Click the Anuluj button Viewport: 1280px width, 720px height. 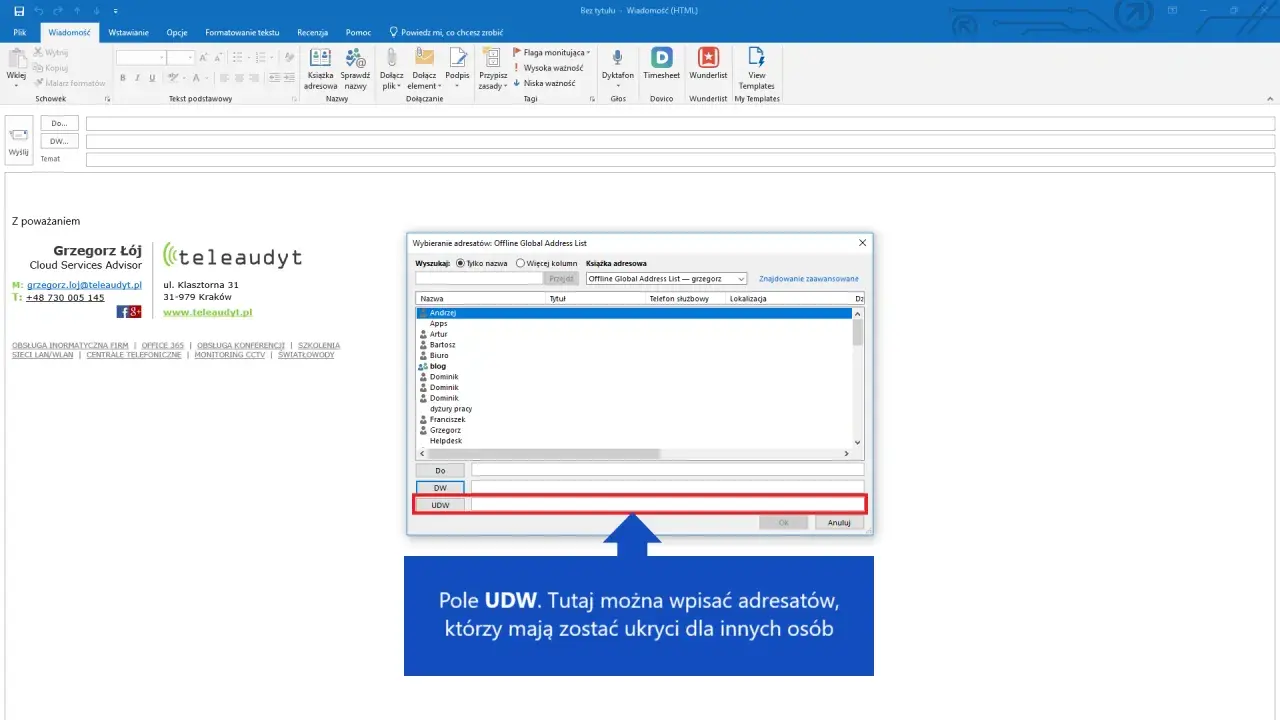click(x=839, y=522)
